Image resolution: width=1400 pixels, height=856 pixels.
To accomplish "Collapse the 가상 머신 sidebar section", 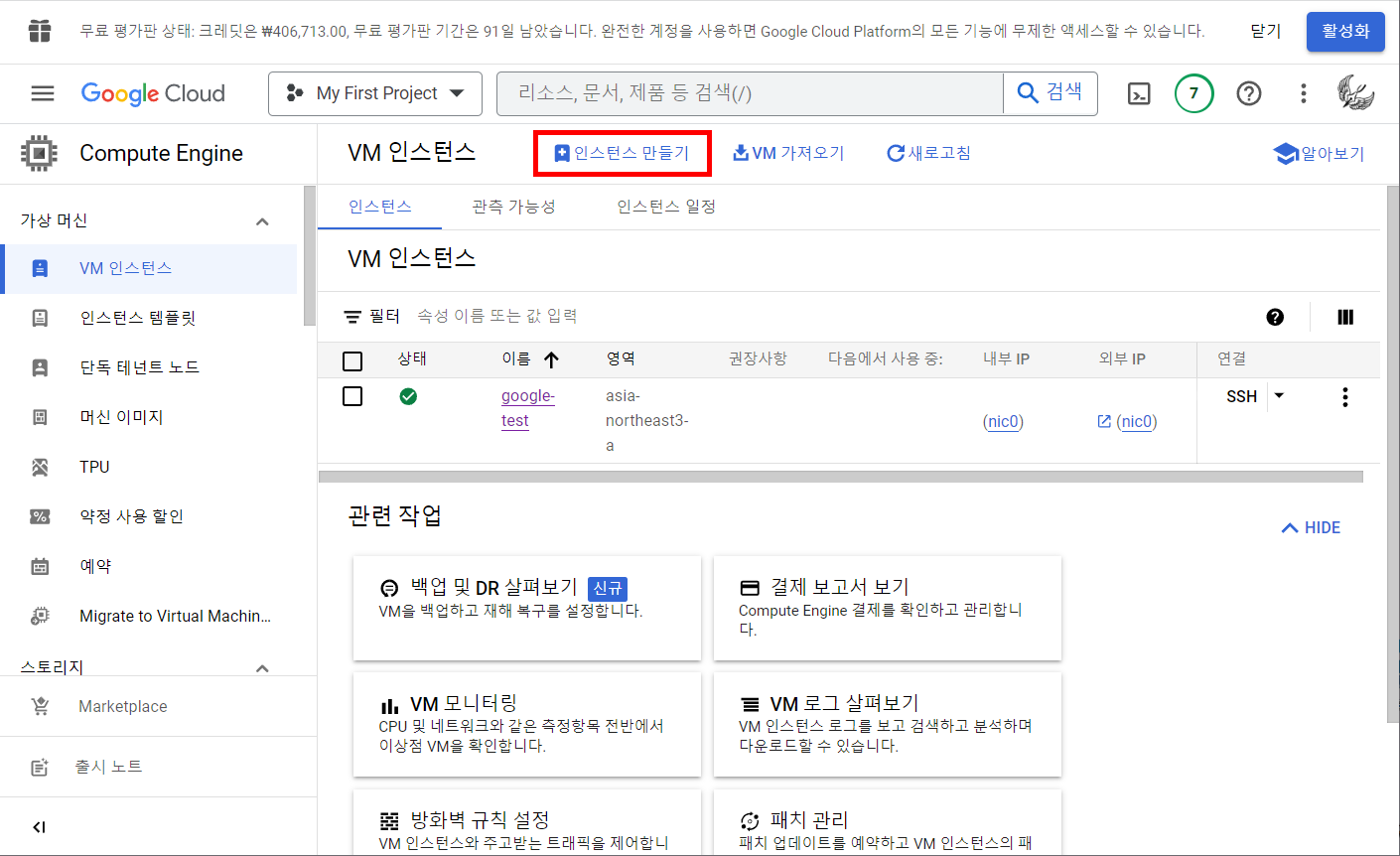I will pyautogui.click(x=262, y=221).
